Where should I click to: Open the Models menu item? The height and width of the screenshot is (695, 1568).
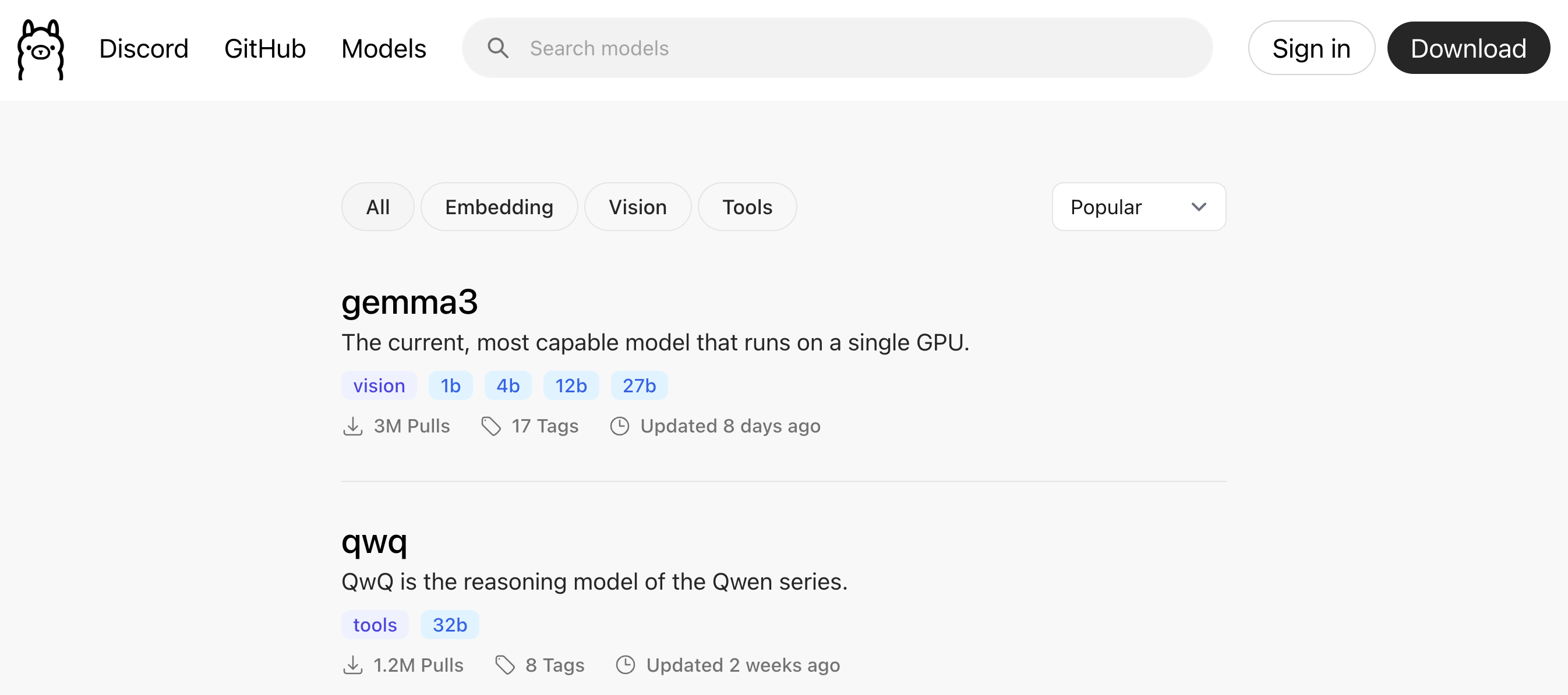[x=383, y=49]
